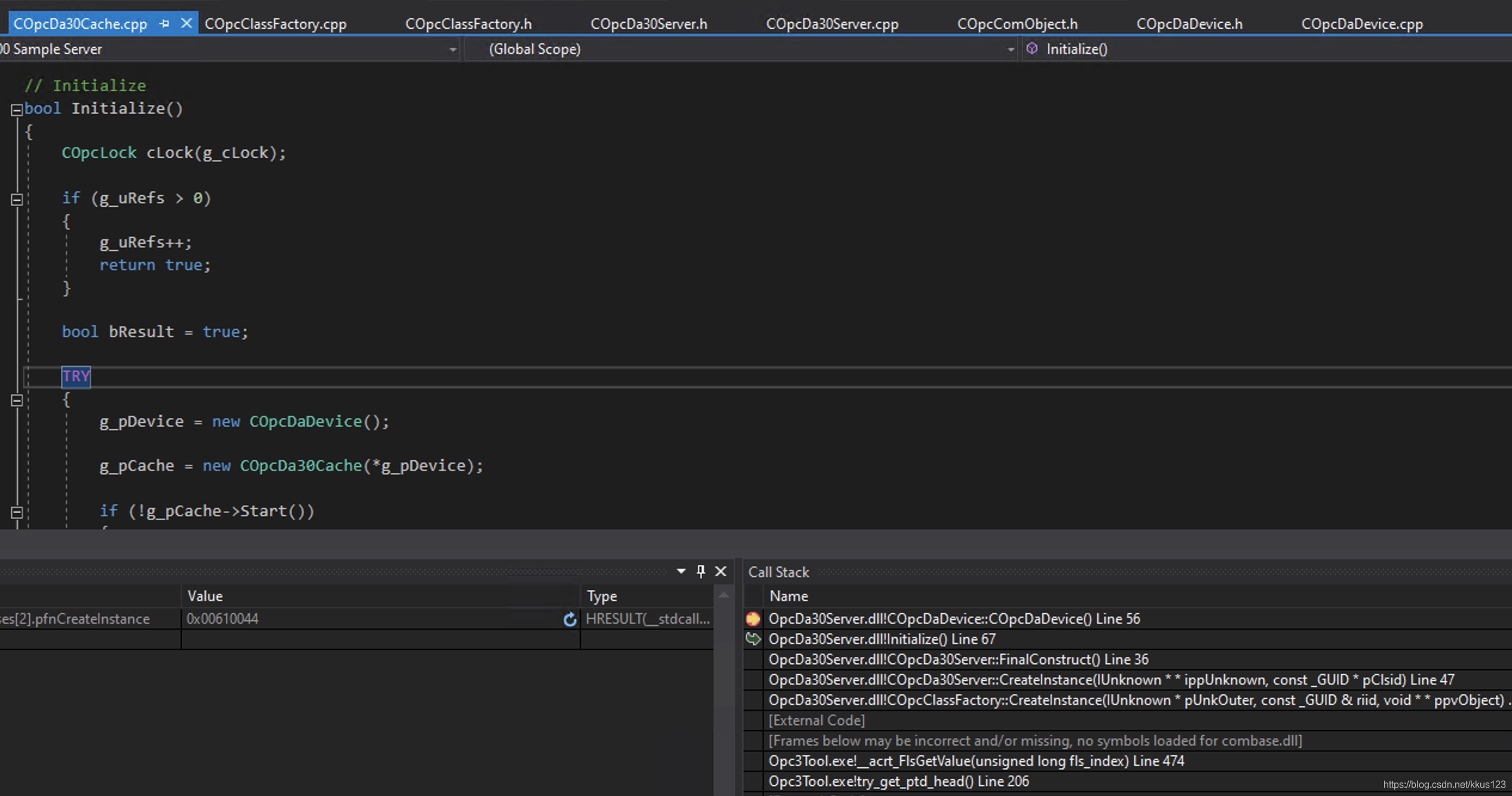Click the Initialize() member cube icon
The width and height of the screenshot is (1512, 796).
click(x=1032, y=49)
